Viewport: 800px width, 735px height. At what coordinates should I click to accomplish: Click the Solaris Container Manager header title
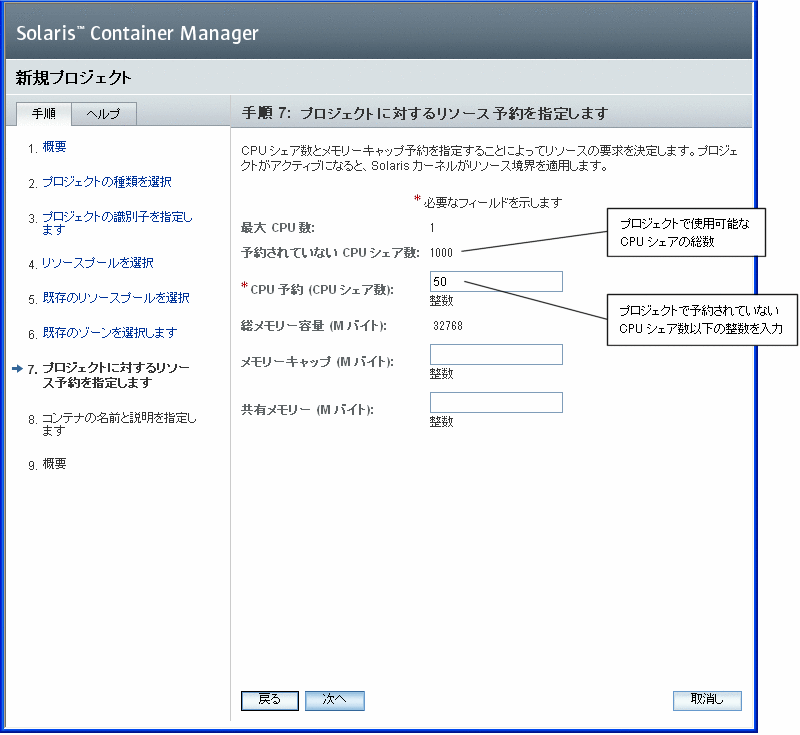click(x=137, y=34)
